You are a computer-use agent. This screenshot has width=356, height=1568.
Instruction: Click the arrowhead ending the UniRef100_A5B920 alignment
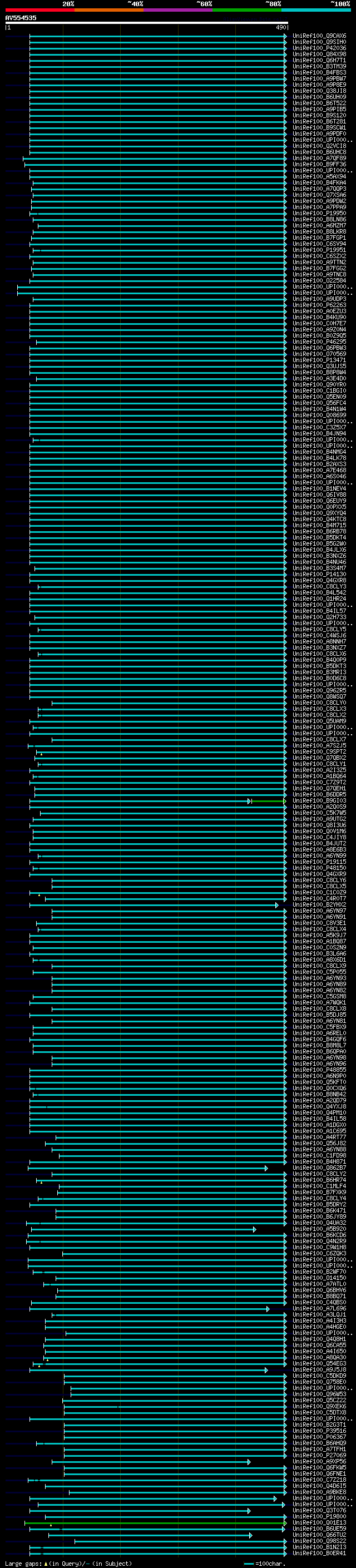[x=254, y=1230]
